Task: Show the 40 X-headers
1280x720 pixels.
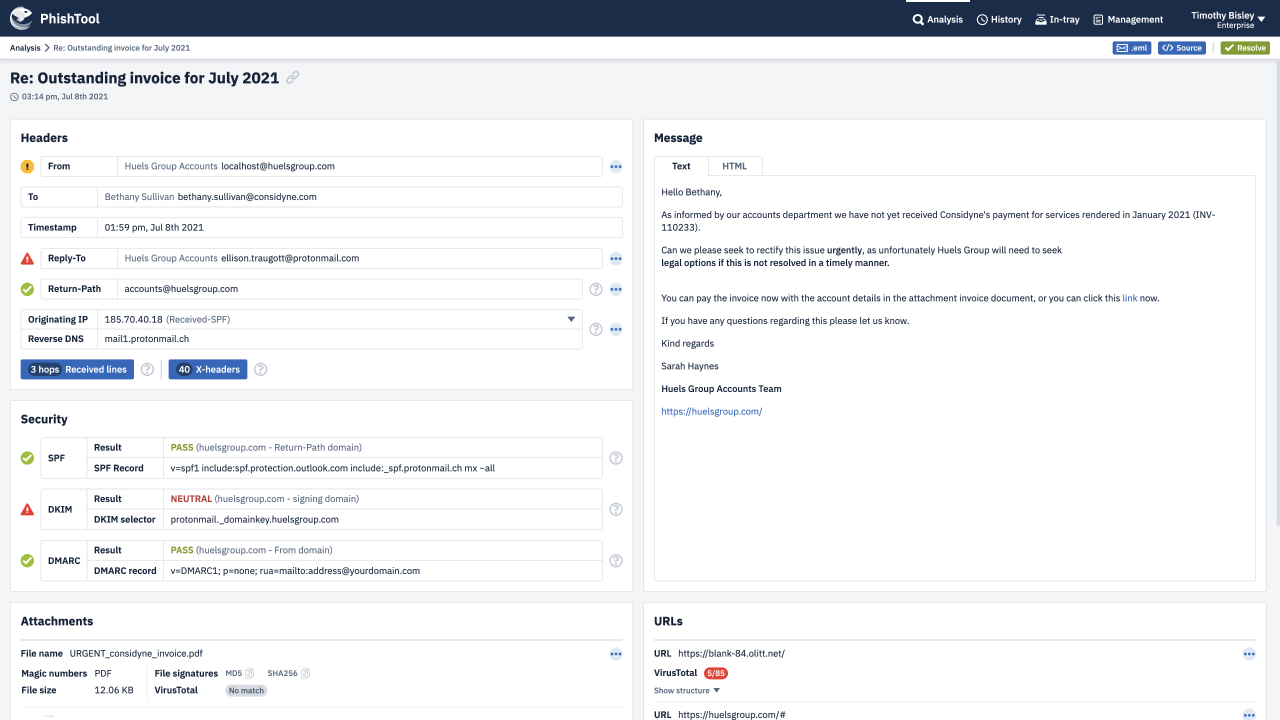Action: [207, 369]
